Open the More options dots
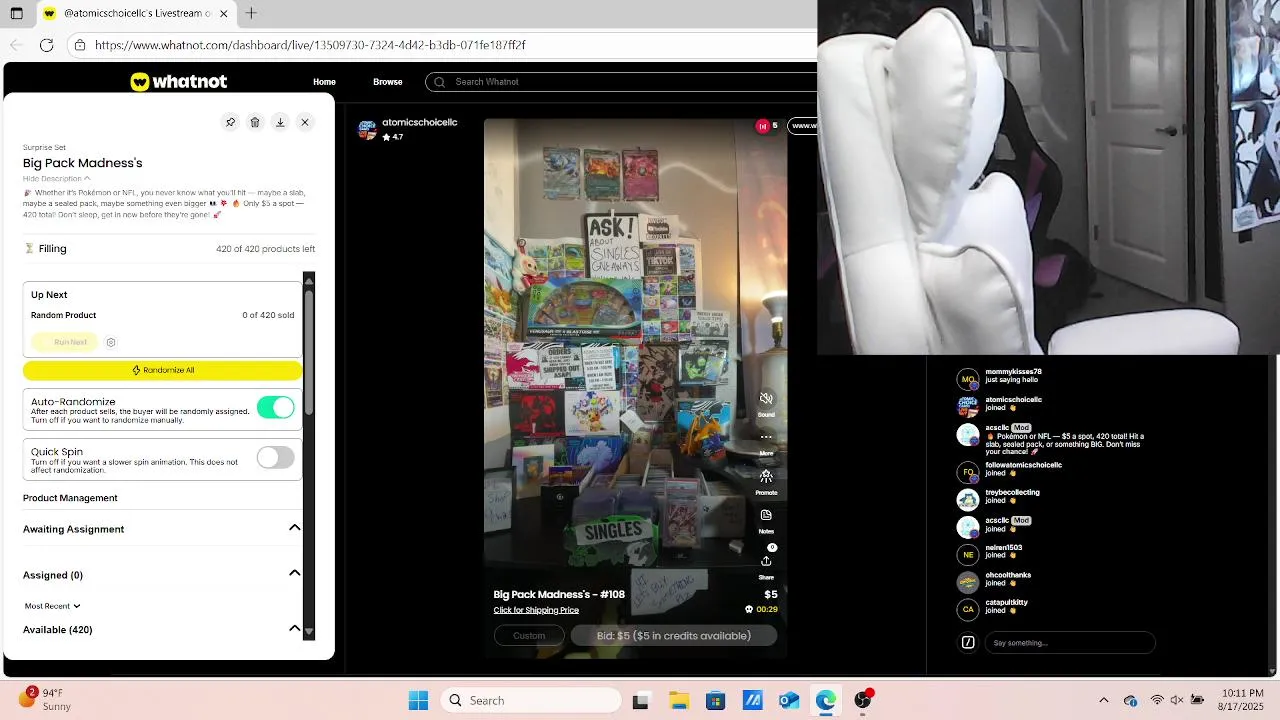The image size is (1280, 720). 766,437
